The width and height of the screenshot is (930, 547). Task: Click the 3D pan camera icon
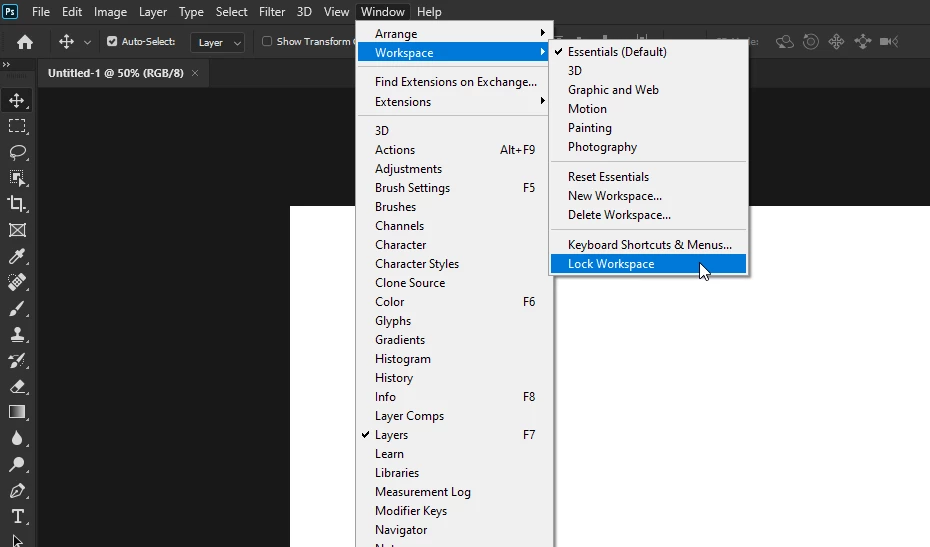[x=836, y=42]
